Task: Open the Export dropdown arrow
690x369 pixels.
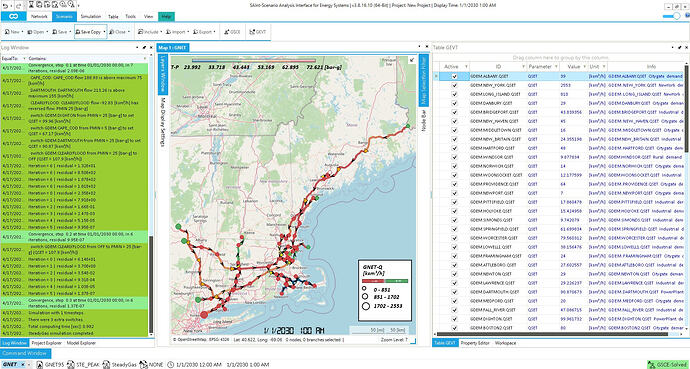Action: tap(215, 32)
